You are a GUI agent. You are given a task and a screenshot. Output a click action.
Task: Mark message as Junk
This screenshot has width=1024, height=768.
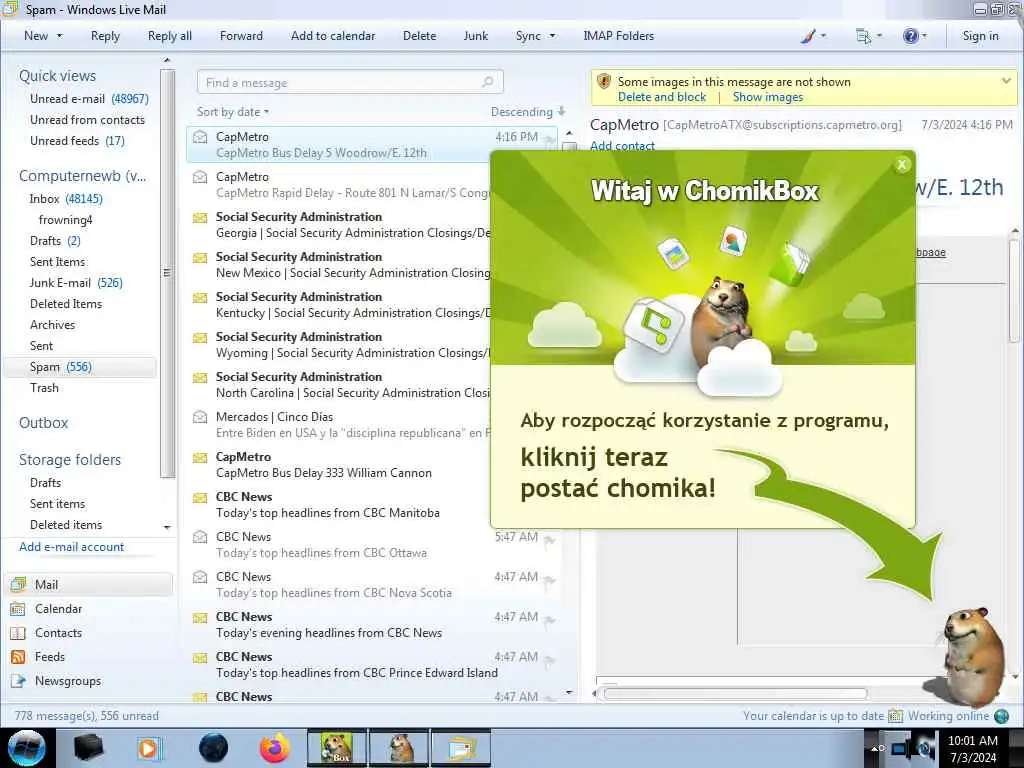tap(475, 36)
